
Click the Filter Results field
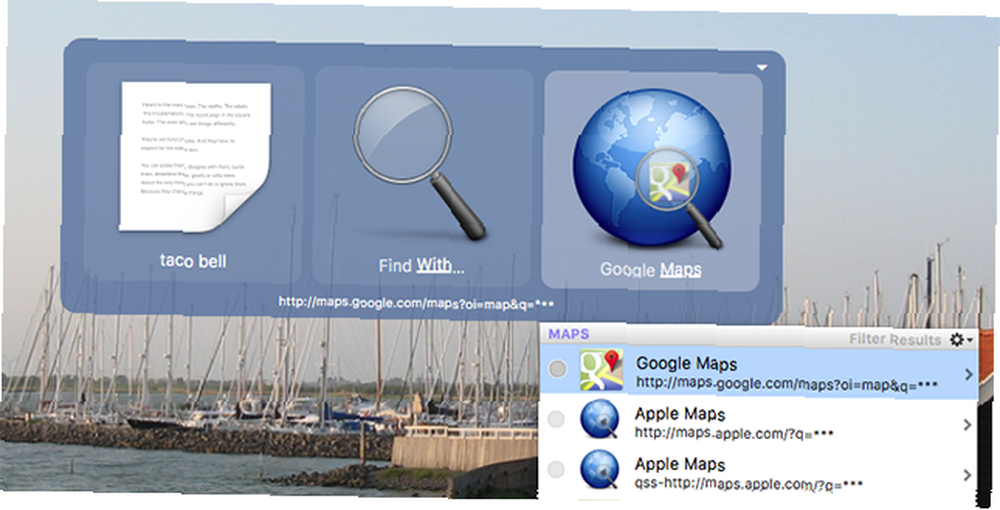point(895,340)
